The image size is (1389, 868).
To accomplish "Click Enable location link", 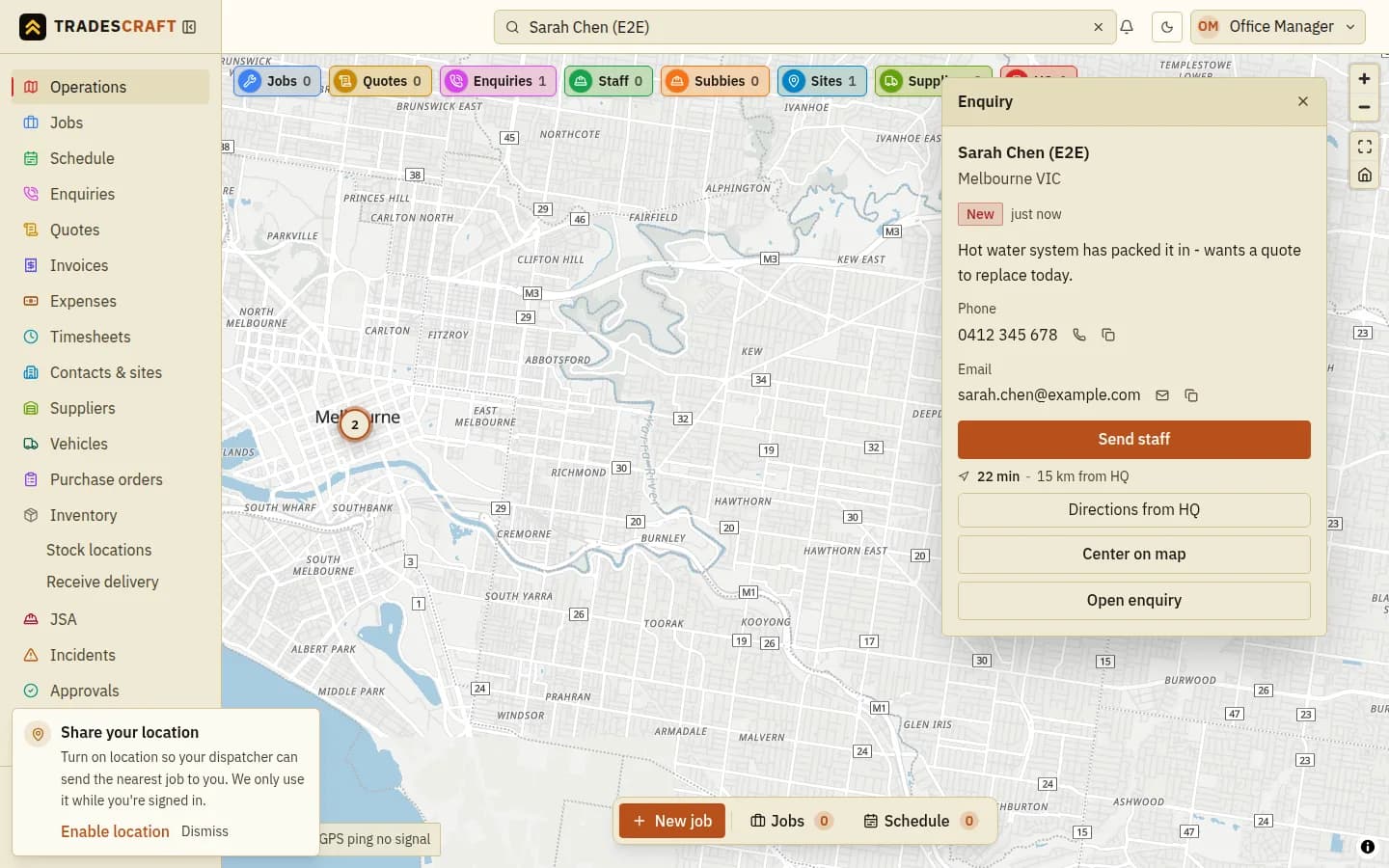I will point(115,831).
